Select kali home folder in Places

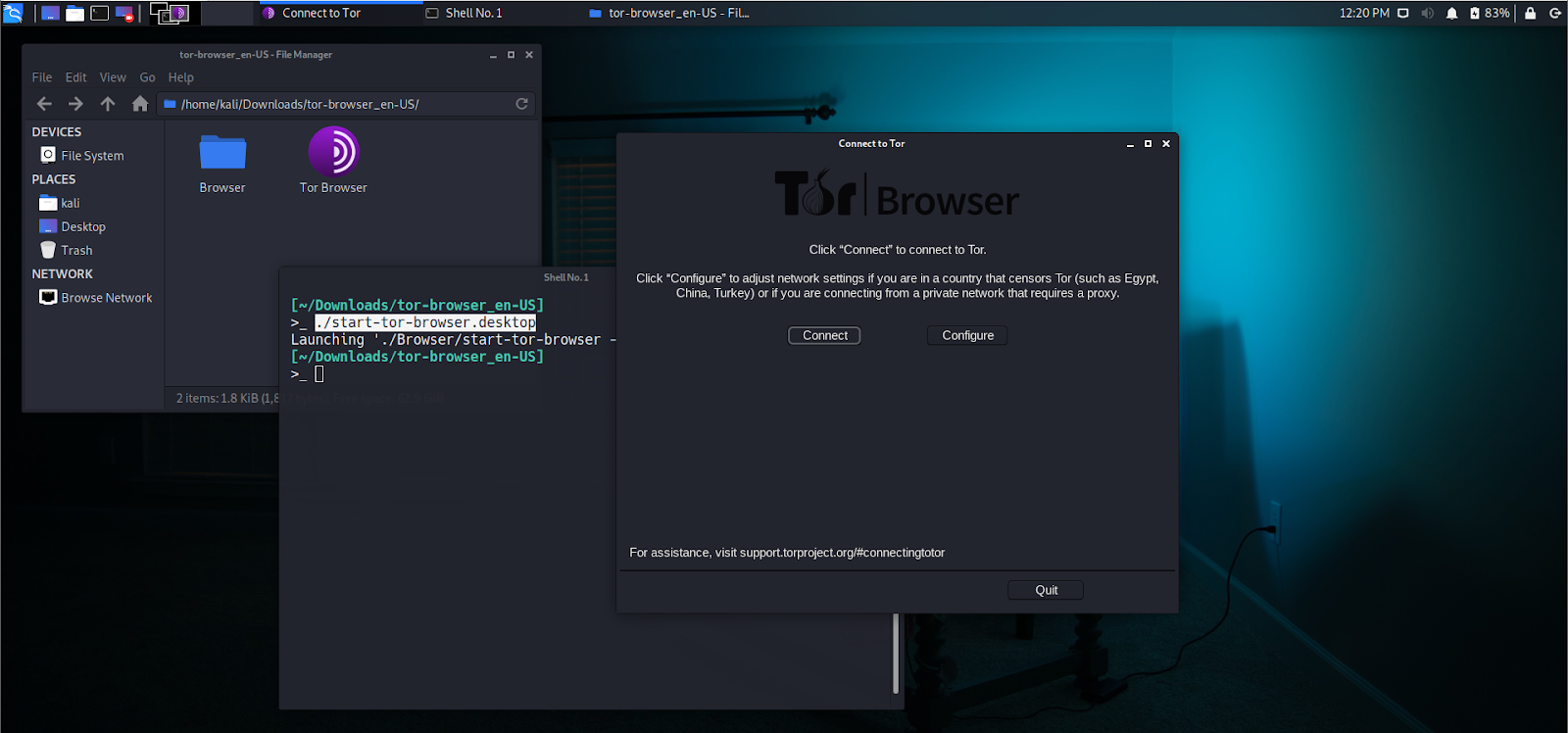[x=60, y=203]
